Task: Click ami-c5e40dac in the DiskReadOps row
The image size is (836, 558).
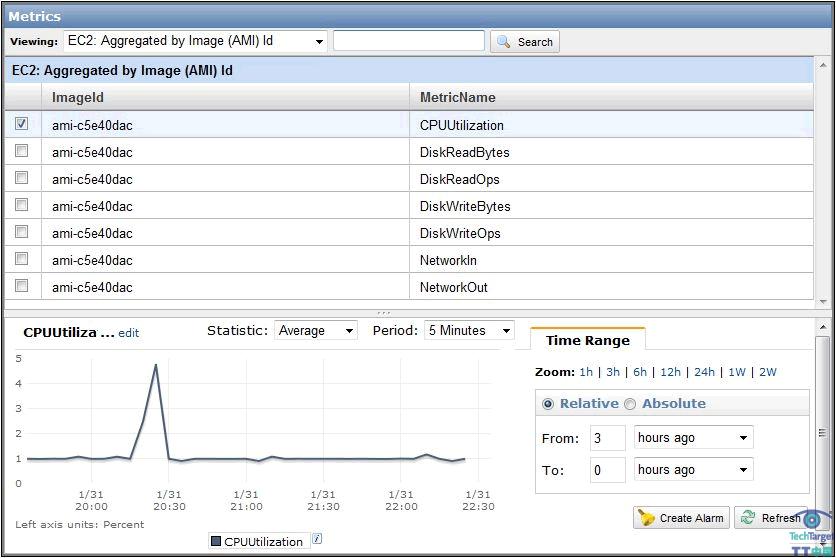Action: (92, 179)
